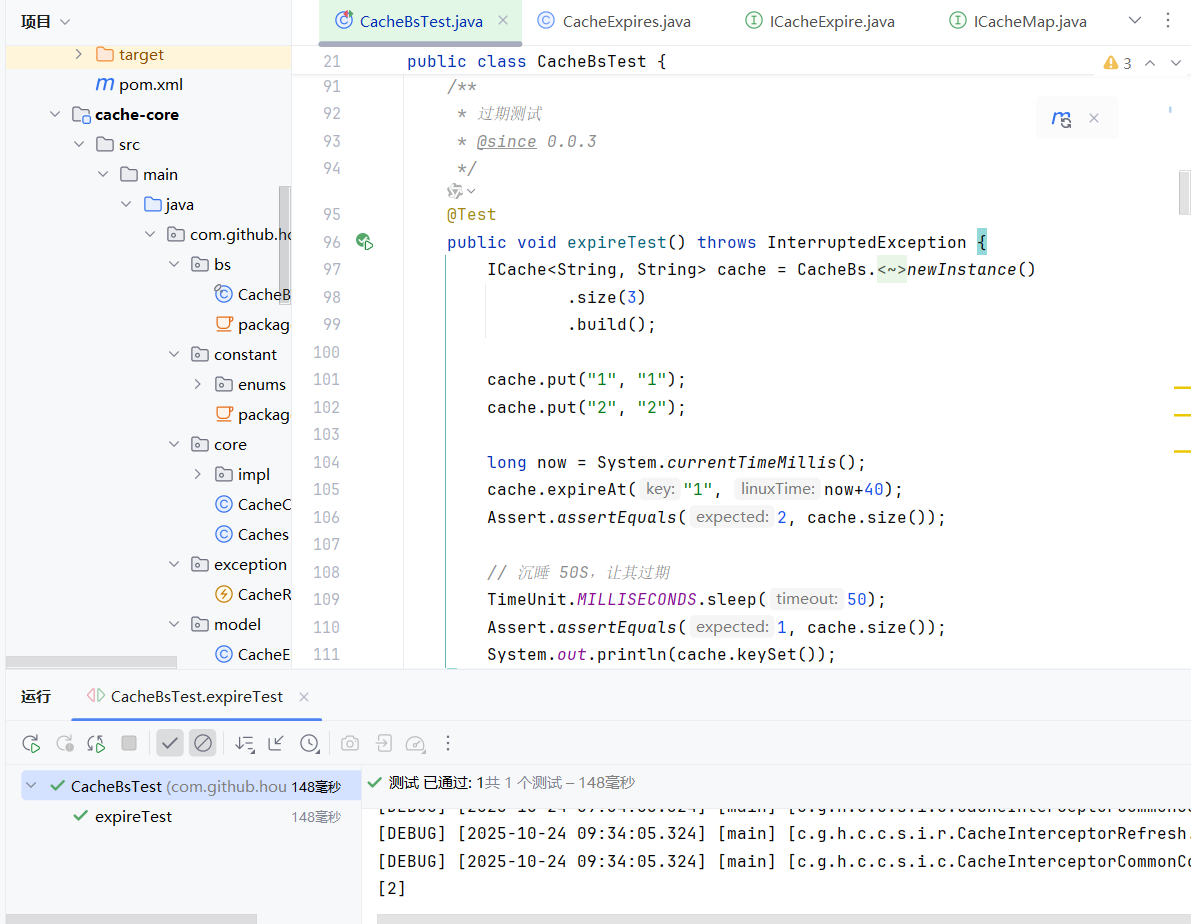1191x924 pixels.
Task: Click Toggle auto-test rerun icon
Action: tap(96, 743)
